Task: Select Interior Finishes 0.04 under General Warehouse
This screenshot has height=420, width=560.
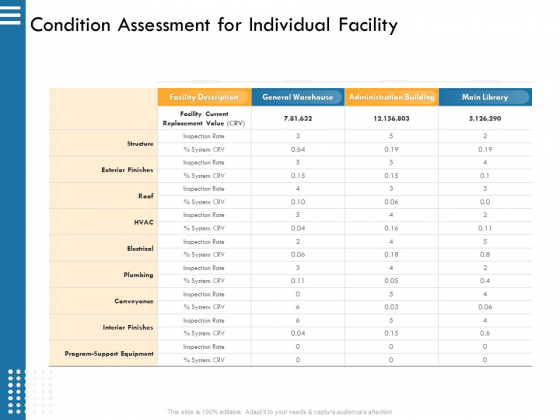Action: (298, 333)
